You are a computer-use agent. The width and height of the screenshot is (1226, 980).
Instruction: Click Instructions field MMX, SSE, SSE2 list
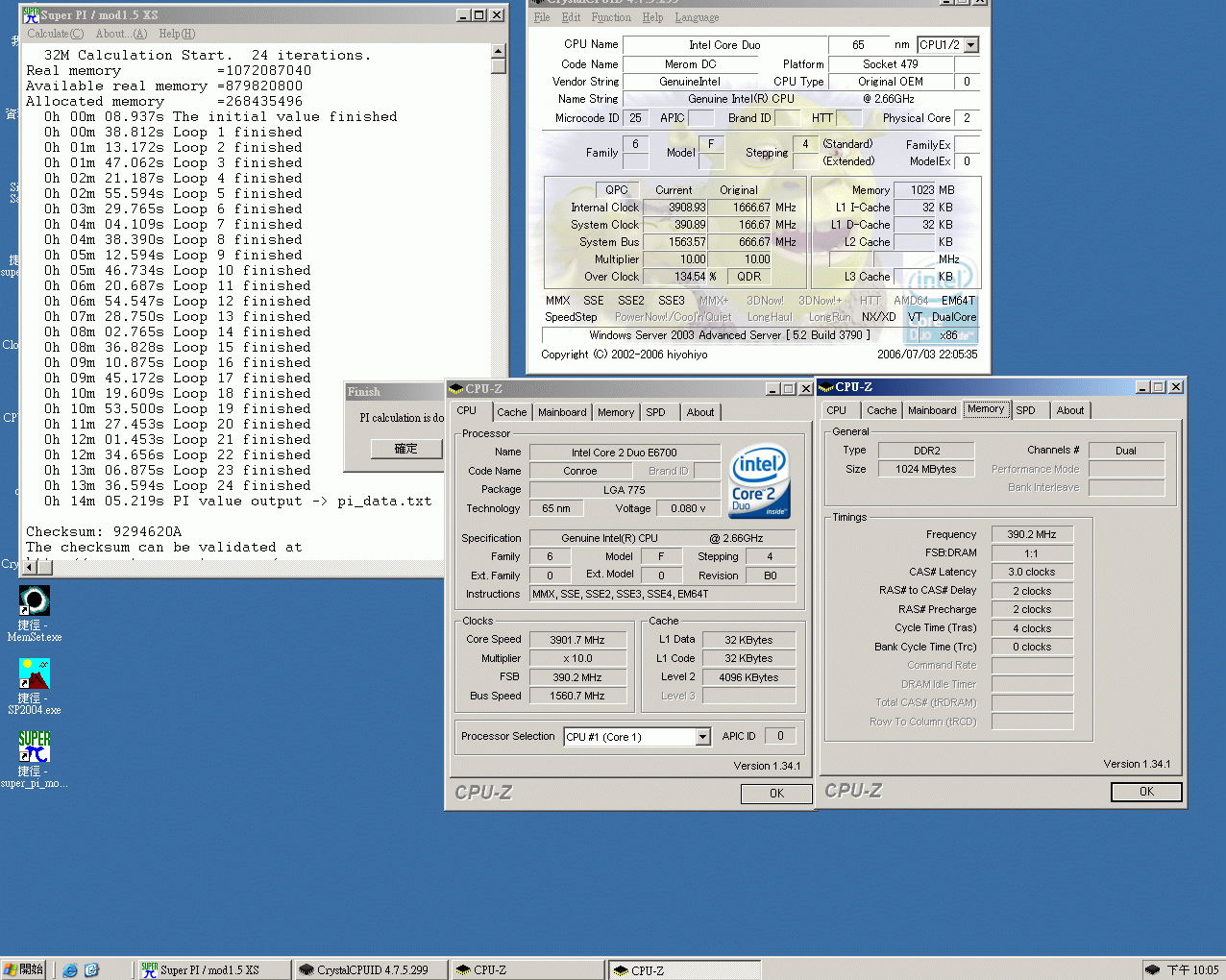663,595
